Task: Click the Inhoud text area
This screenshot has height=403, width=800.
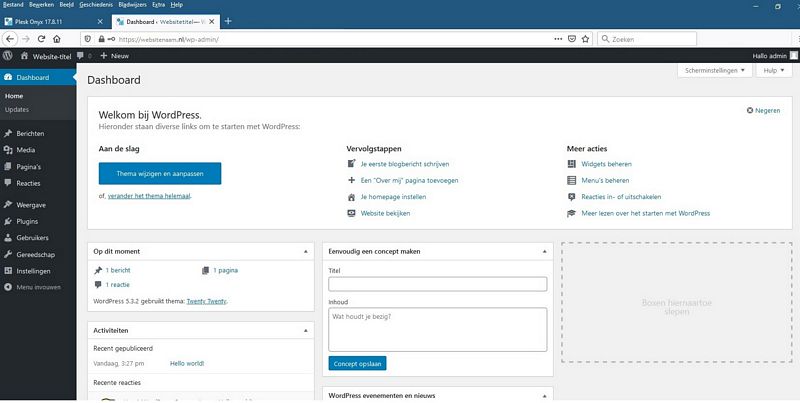Action: tap(438, 330)
